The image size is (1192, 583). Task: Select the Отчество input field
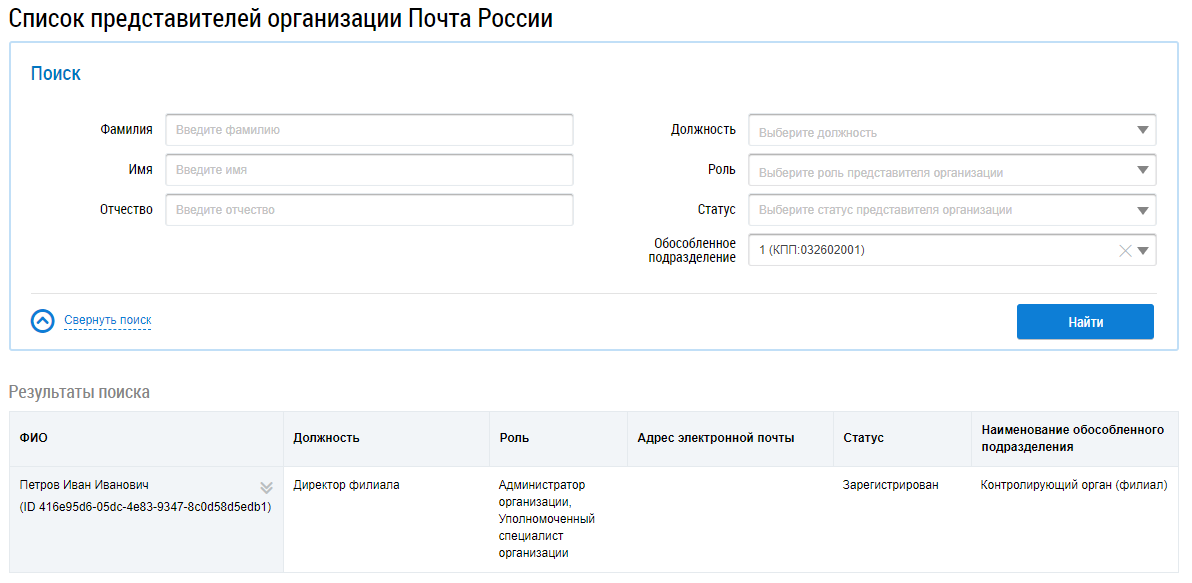[369, 210]
